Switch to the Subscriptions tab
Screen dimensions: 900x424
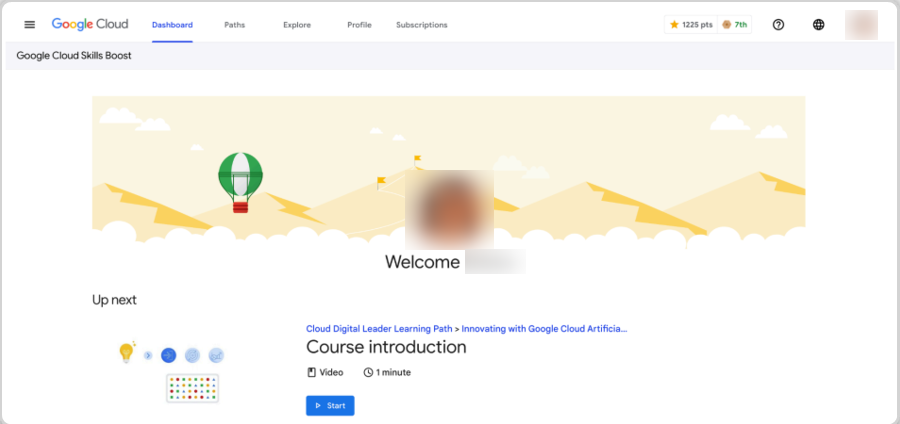pos(422,25)
